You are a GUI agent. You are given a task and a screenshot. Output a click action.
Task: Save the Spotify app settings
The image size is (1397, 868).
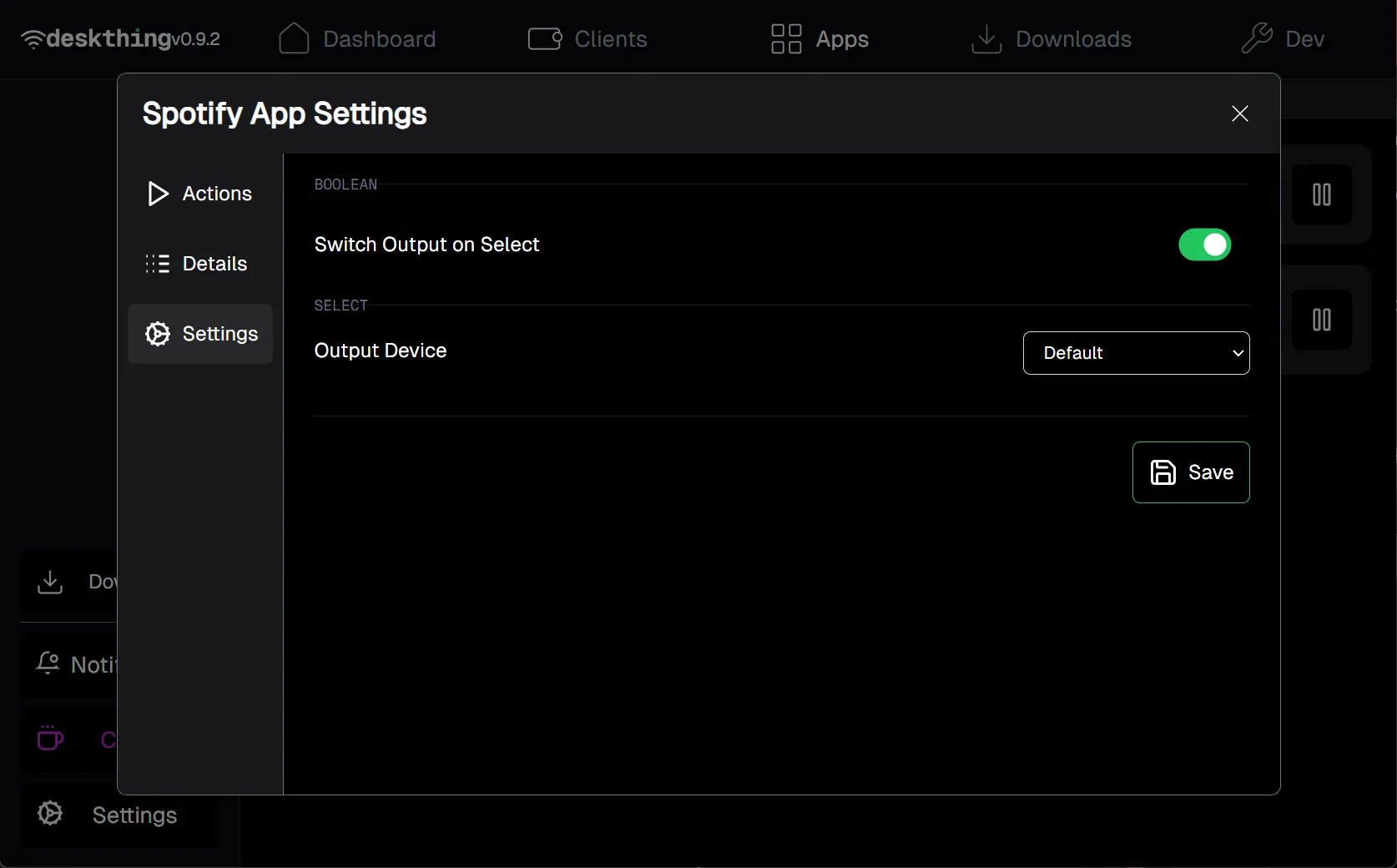pos(1191,472)
